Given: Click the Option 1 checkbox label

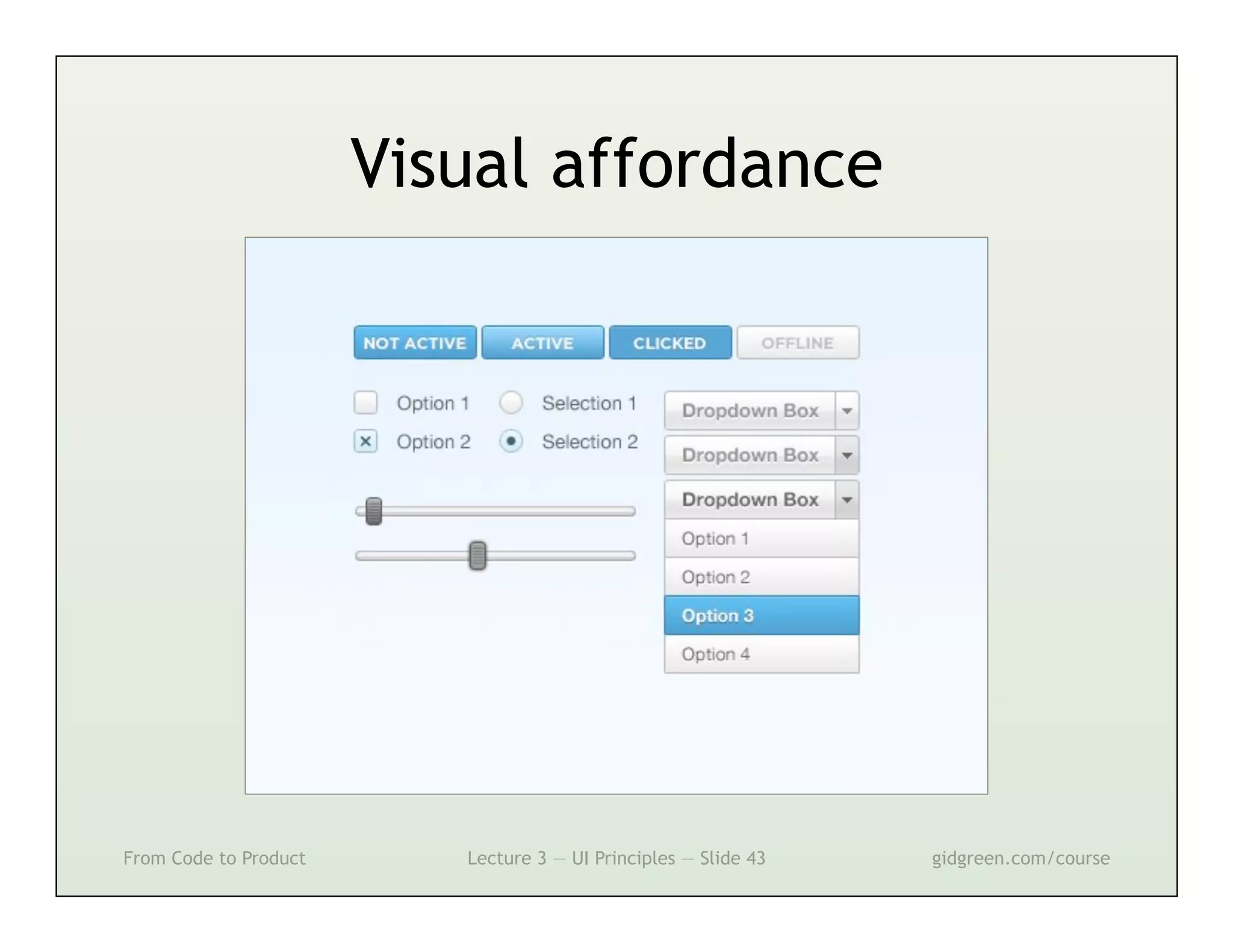Looking at the screenshot, I should pos(432,403).
